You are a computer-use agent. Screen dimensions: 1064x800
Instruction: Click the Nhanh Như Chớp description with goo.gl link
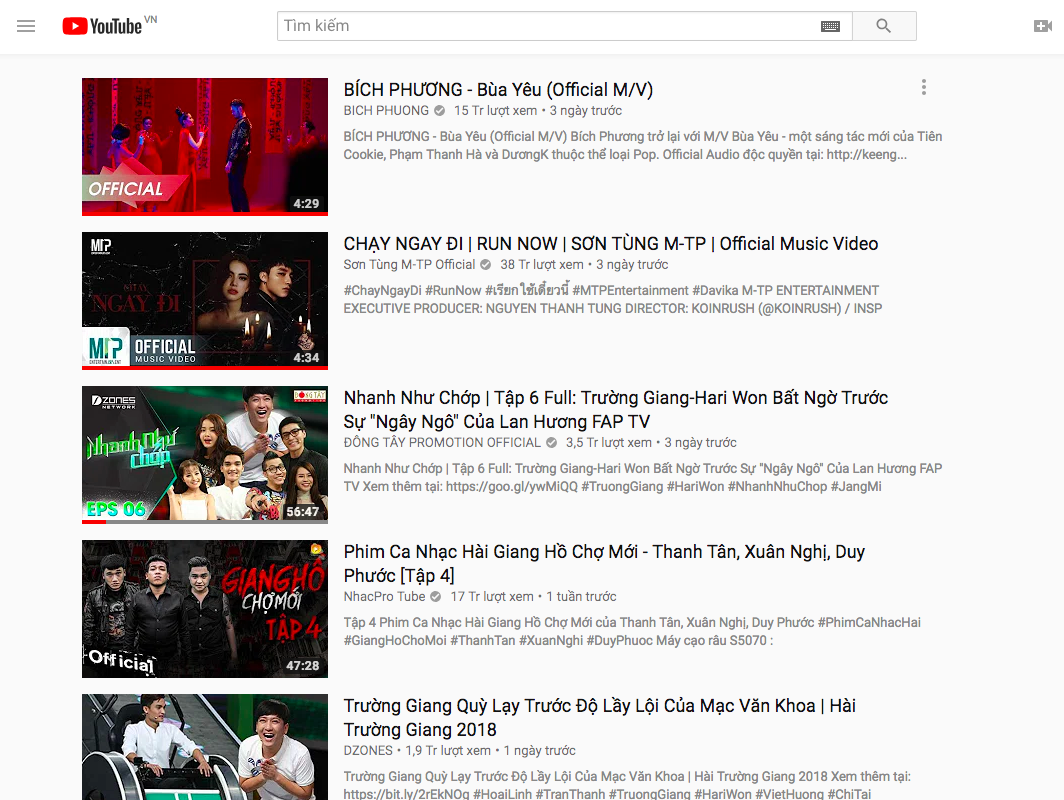point(643,477)
